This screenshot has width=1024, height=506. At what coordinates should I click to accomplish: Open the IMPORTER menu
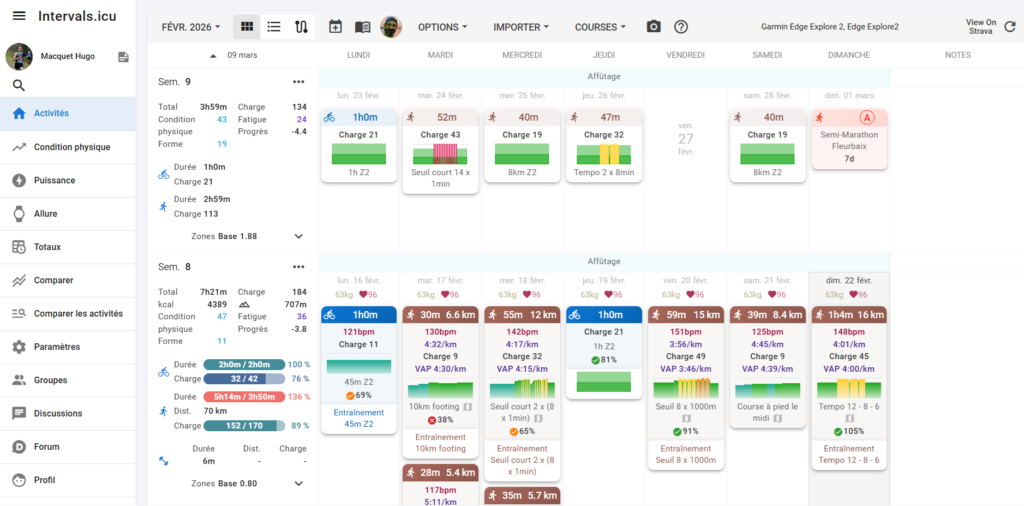[521, 27]
